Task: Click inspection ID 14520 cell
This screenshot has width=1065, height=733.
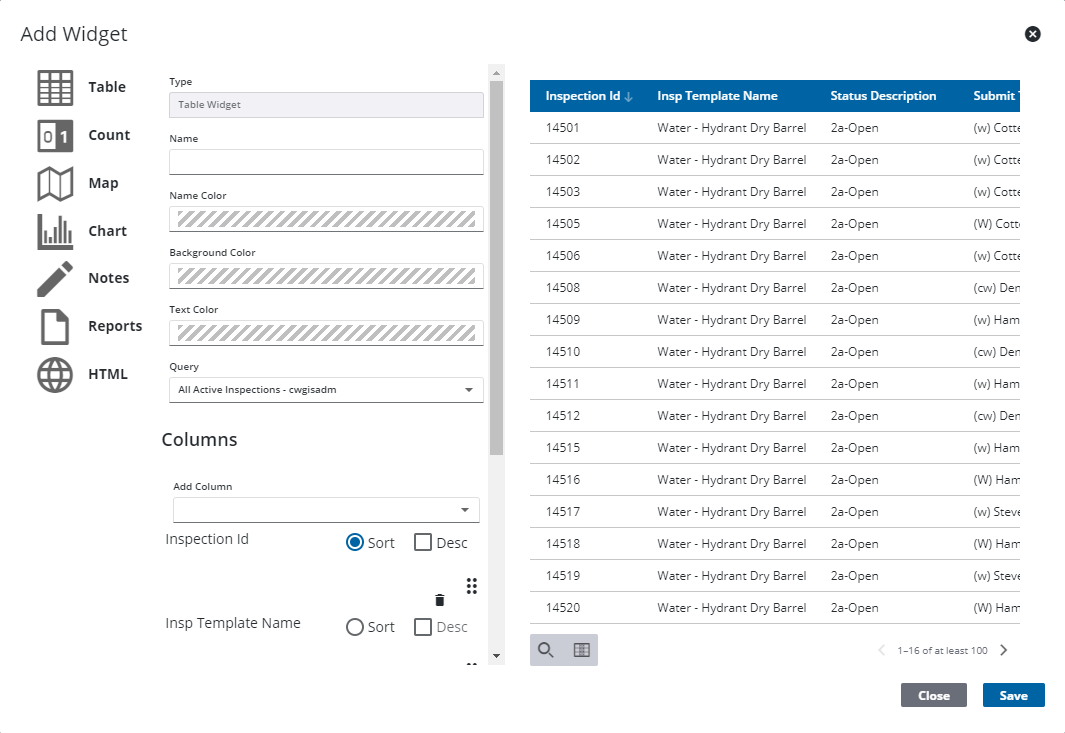Action: 563,608
